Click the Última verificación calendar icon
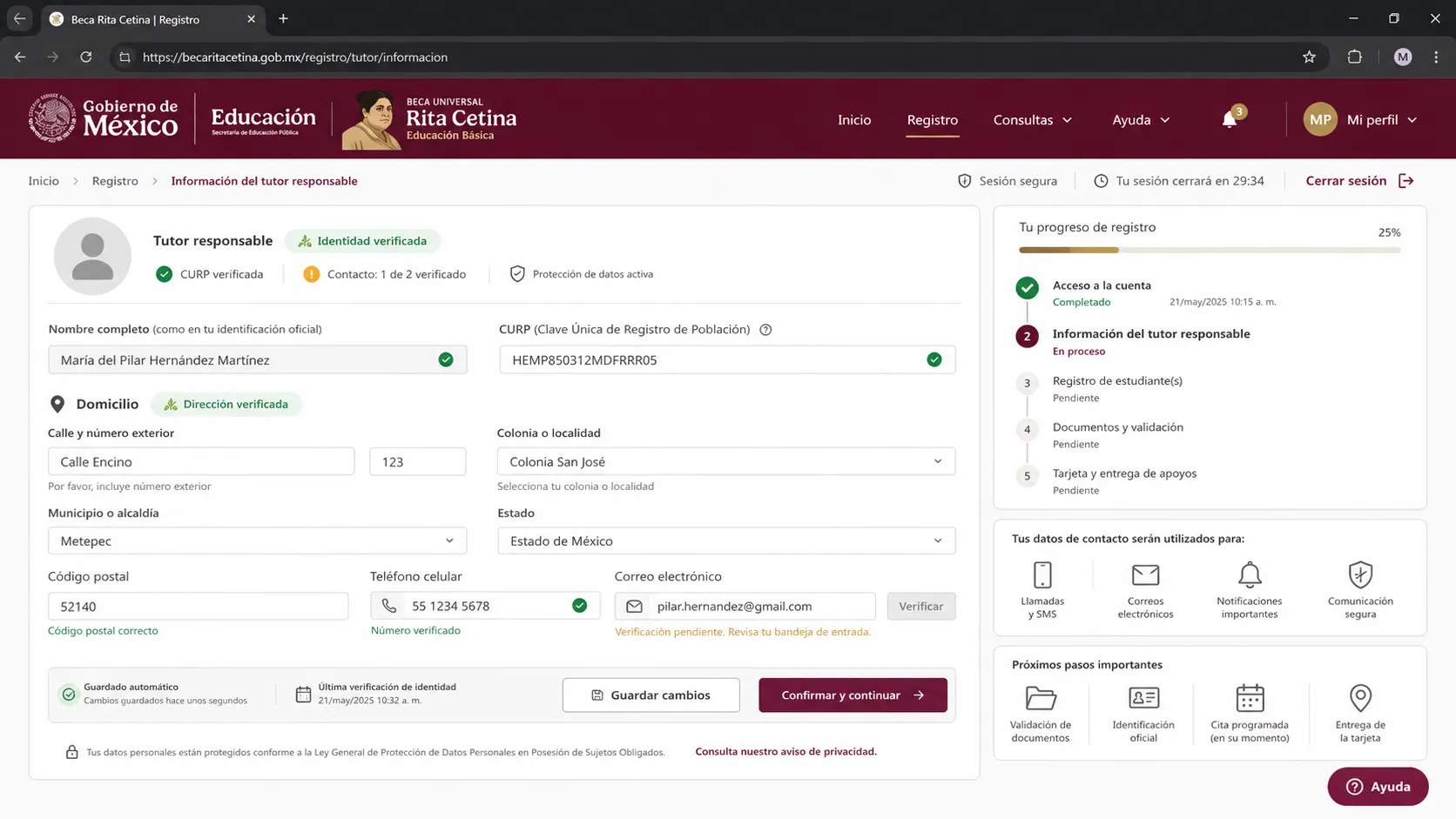The height and width of the screenshot is (819, 1456). 303,694
